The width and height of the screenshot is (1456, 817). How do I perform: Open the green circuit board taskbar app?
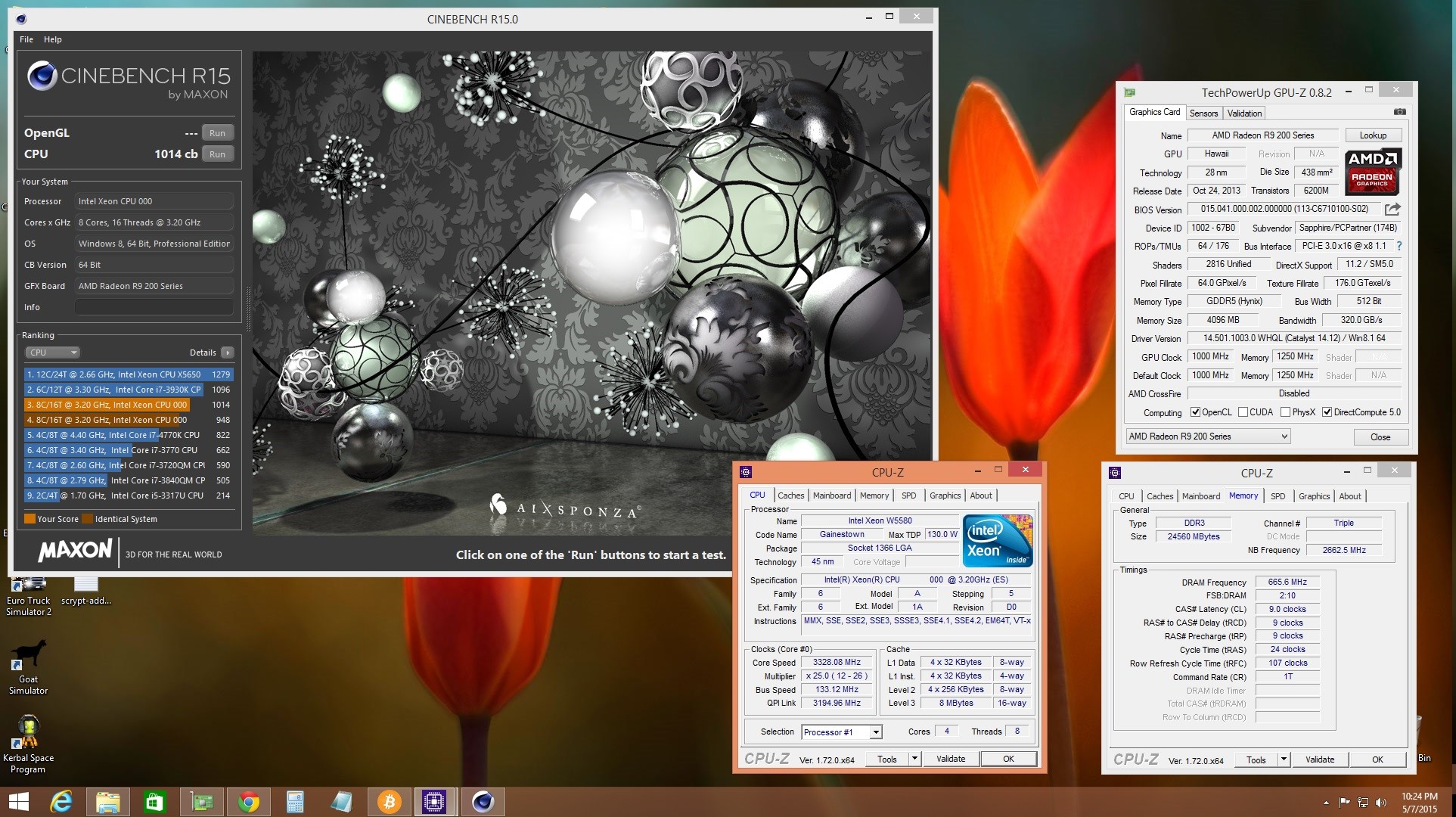[202, 802]
